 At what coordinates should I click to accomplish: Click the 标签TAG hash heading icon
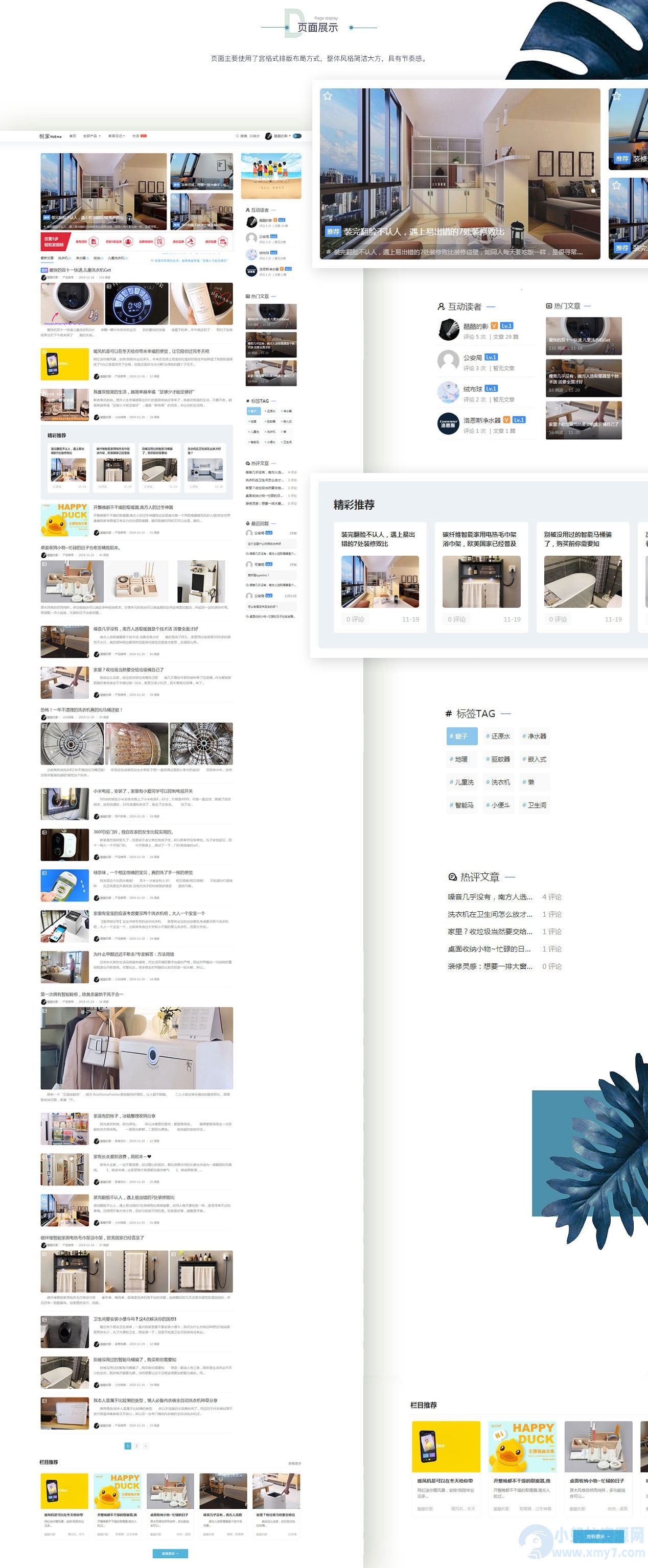(449, 714)
